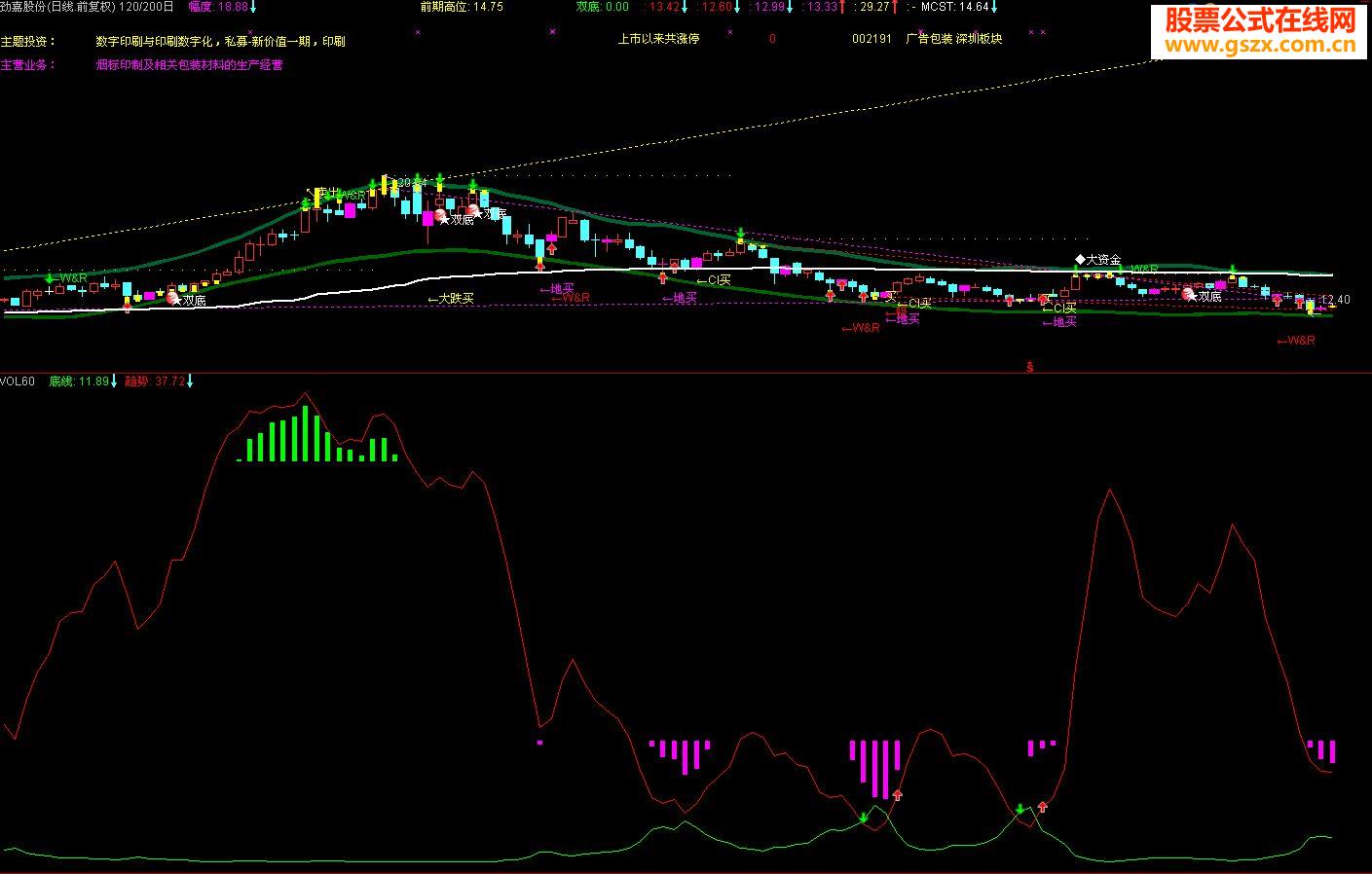Screen dimensions: 1372x874
Task: Click the 12.40 latest price label
Action: 1337,300
